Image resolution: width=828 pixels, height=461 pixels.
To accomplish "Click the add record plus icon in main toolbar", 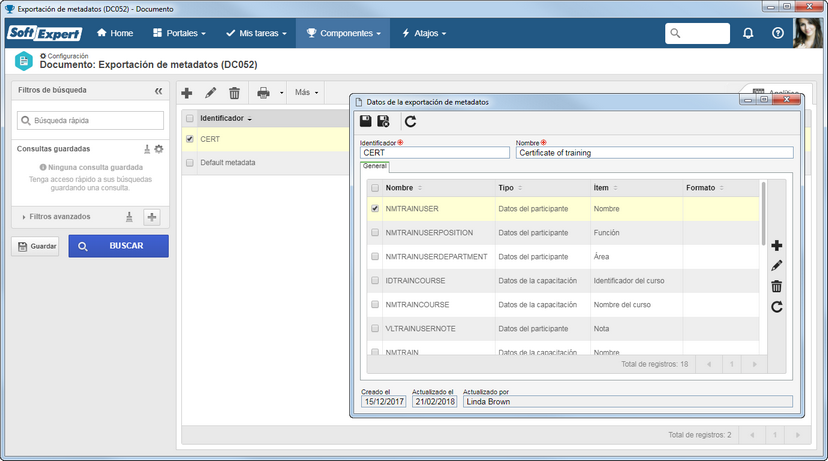I will point(186,93).
